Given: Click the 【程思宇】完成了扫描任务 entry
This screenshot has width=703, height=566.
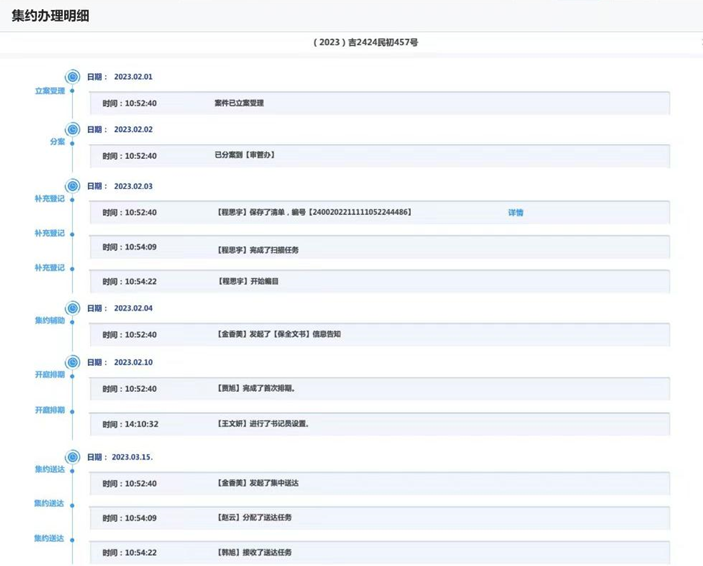Looking at the screenshot, I should 379,248.
